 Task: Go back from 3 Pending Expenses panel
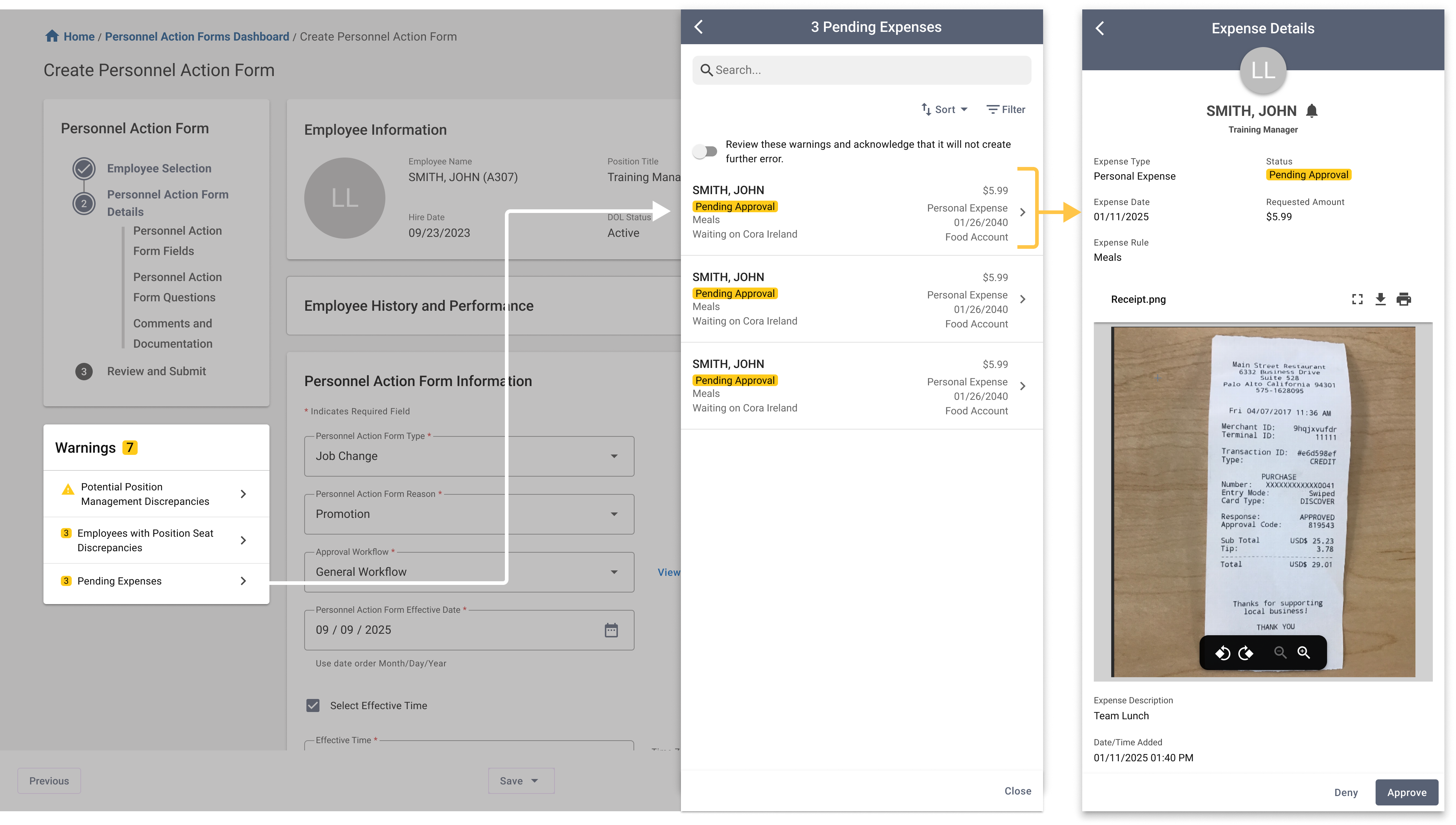pyautogui.click(x=699, y=27)
